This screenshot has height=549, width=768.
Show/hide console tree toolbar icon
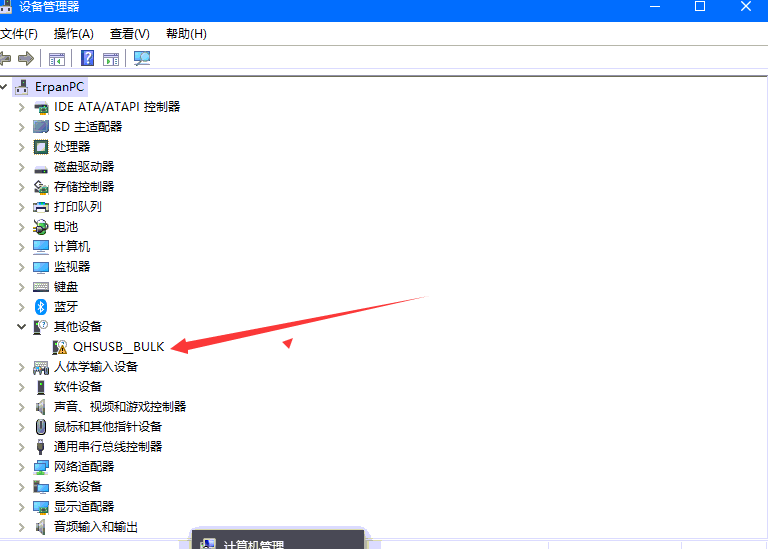pos(57,59)
